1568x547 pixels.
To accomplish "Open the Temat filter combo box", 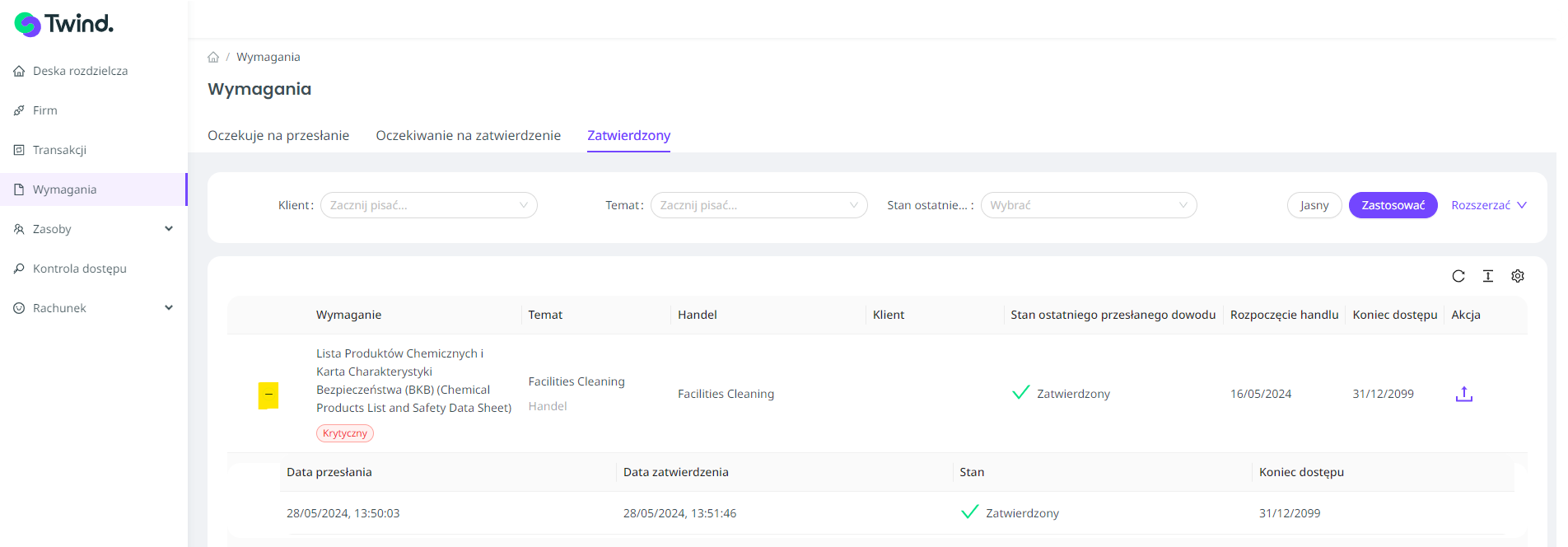I will (758, 205).
